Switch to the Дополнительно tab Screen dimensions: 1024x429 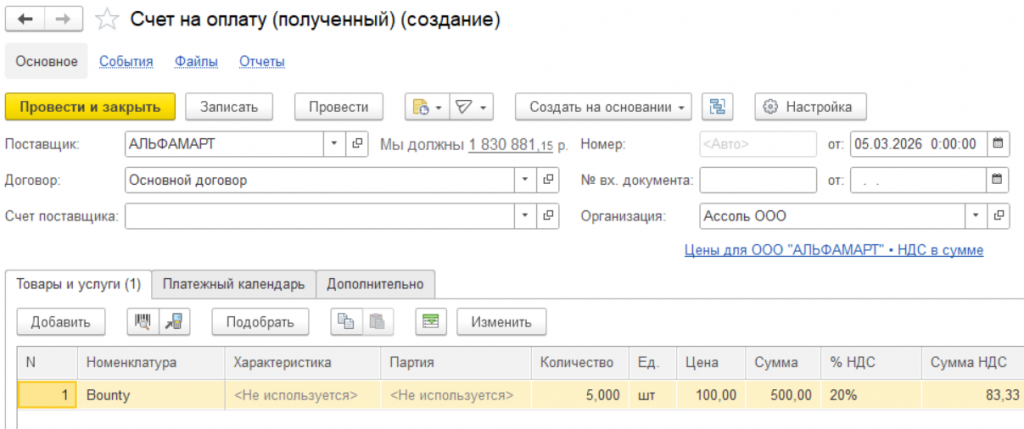pos(376,285)
